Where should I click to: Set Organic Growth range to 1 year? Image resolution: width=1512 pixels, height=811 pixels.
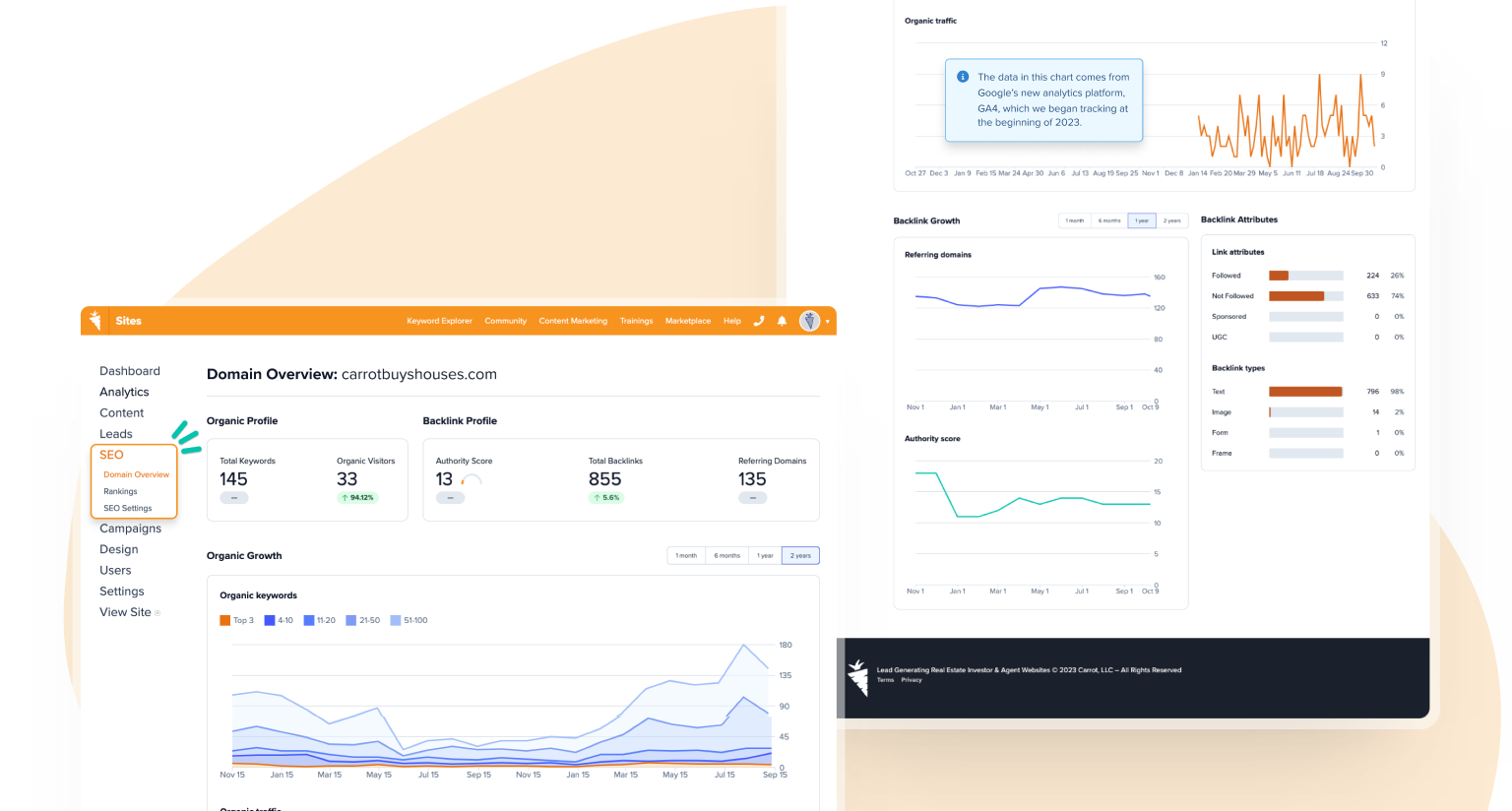[765, 555]
